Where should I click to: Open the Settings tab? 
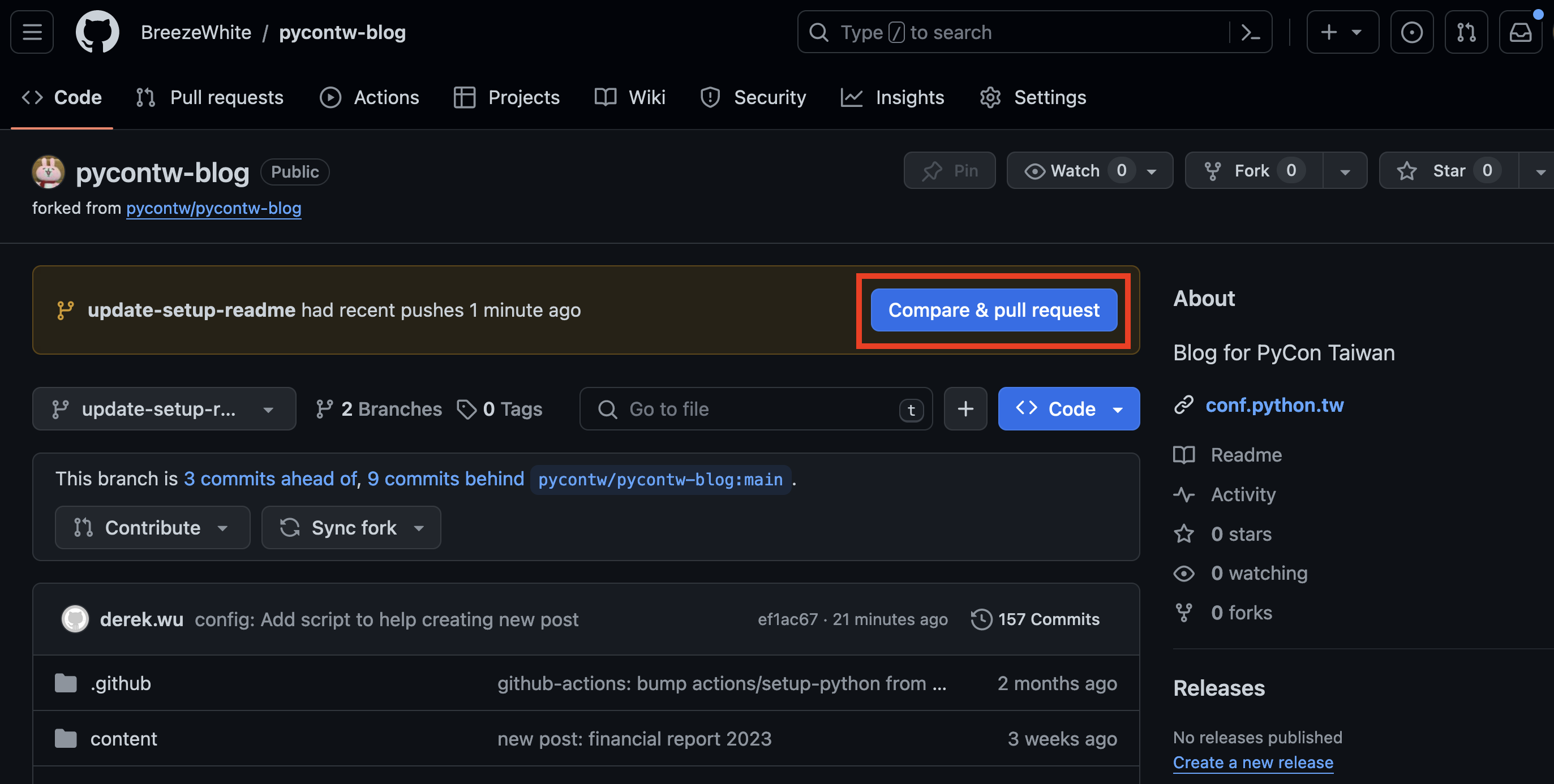tap(1033, 97)
